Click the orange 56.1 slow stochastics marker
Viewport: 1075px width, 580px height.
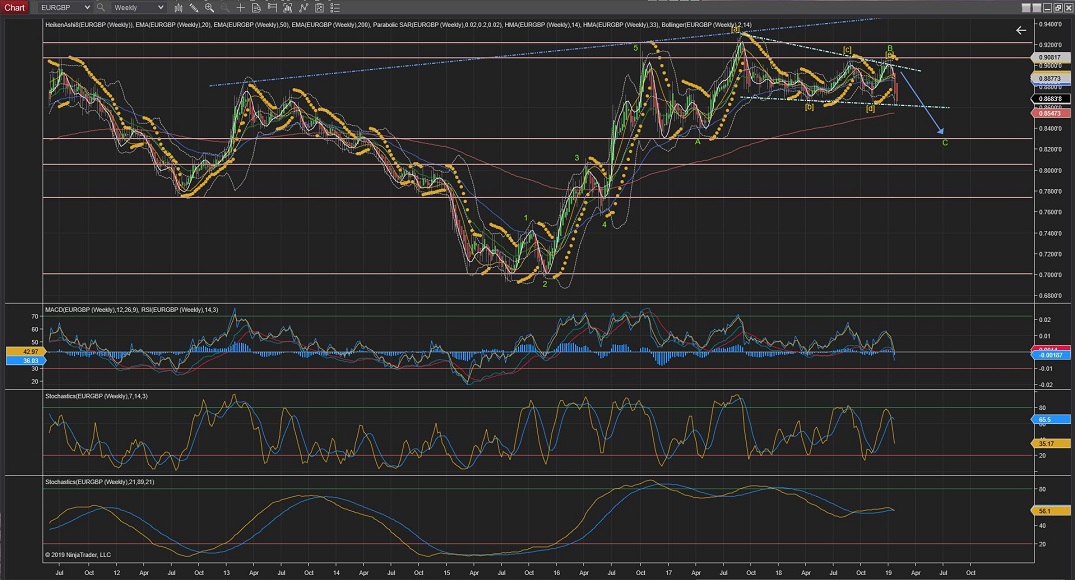1050,511
